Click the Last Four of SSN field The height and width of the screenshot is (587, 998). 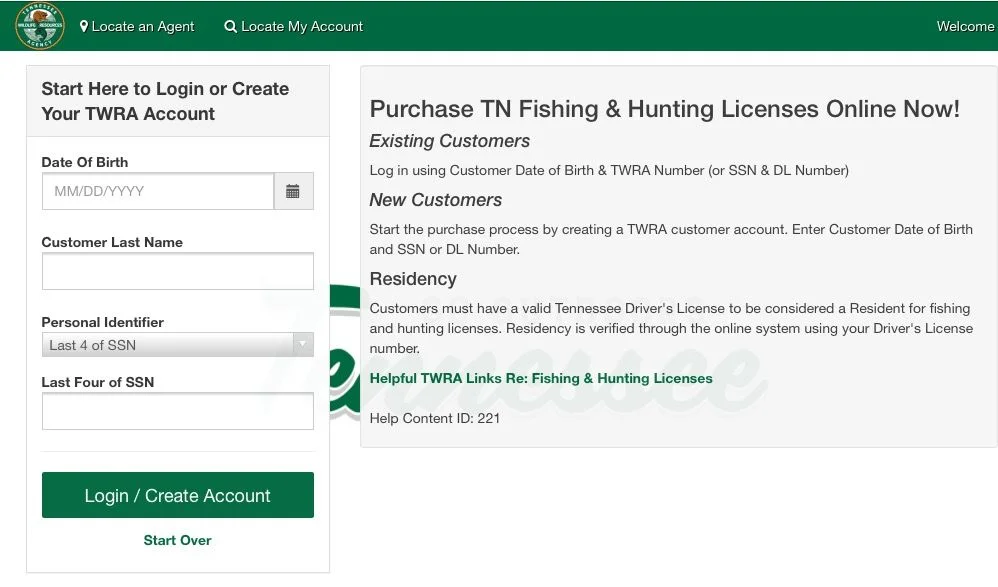pyautogui.click(x=178, y=411)
